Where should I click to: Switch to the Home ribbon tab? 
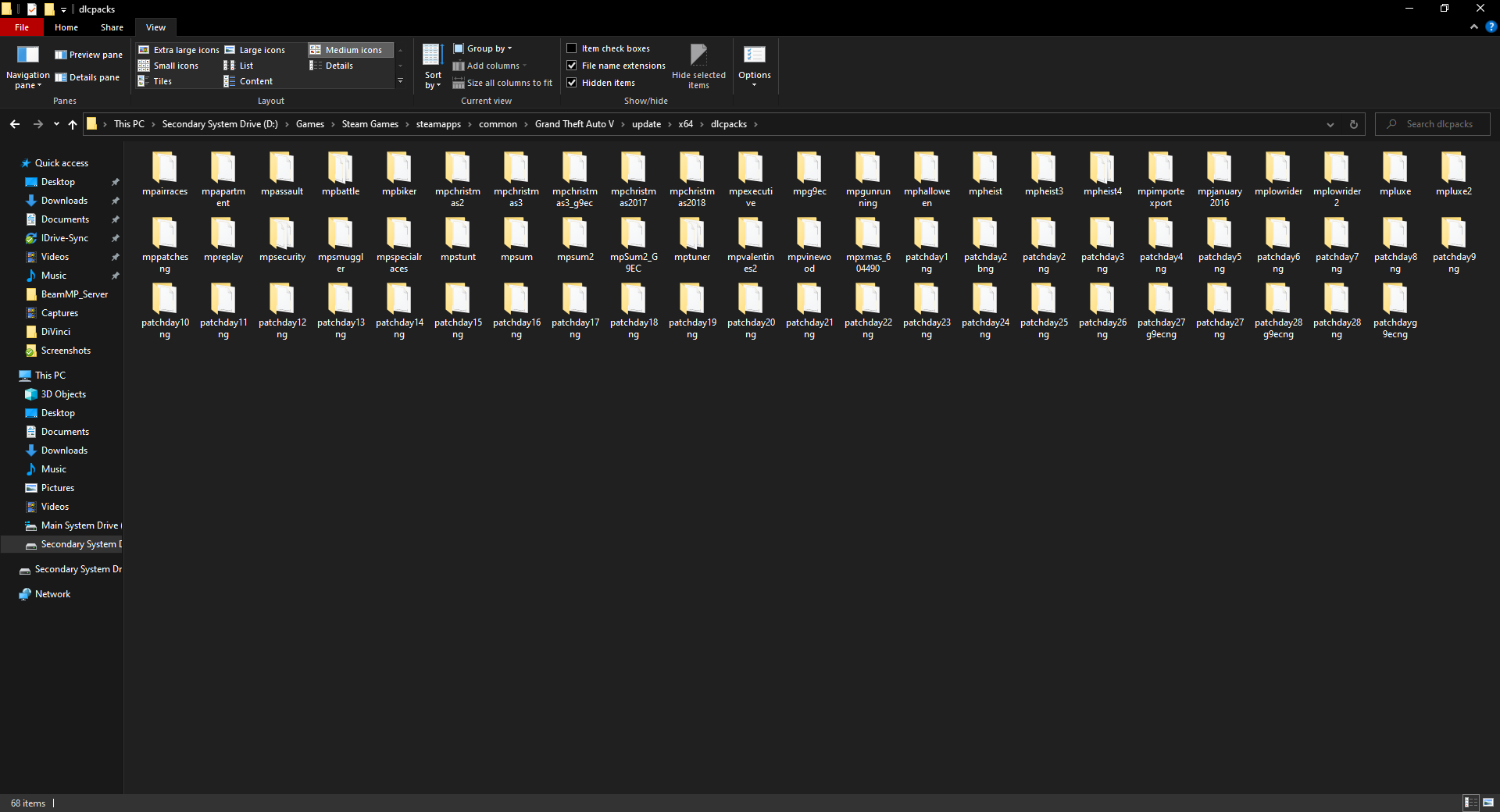click(x=66, y=27)
